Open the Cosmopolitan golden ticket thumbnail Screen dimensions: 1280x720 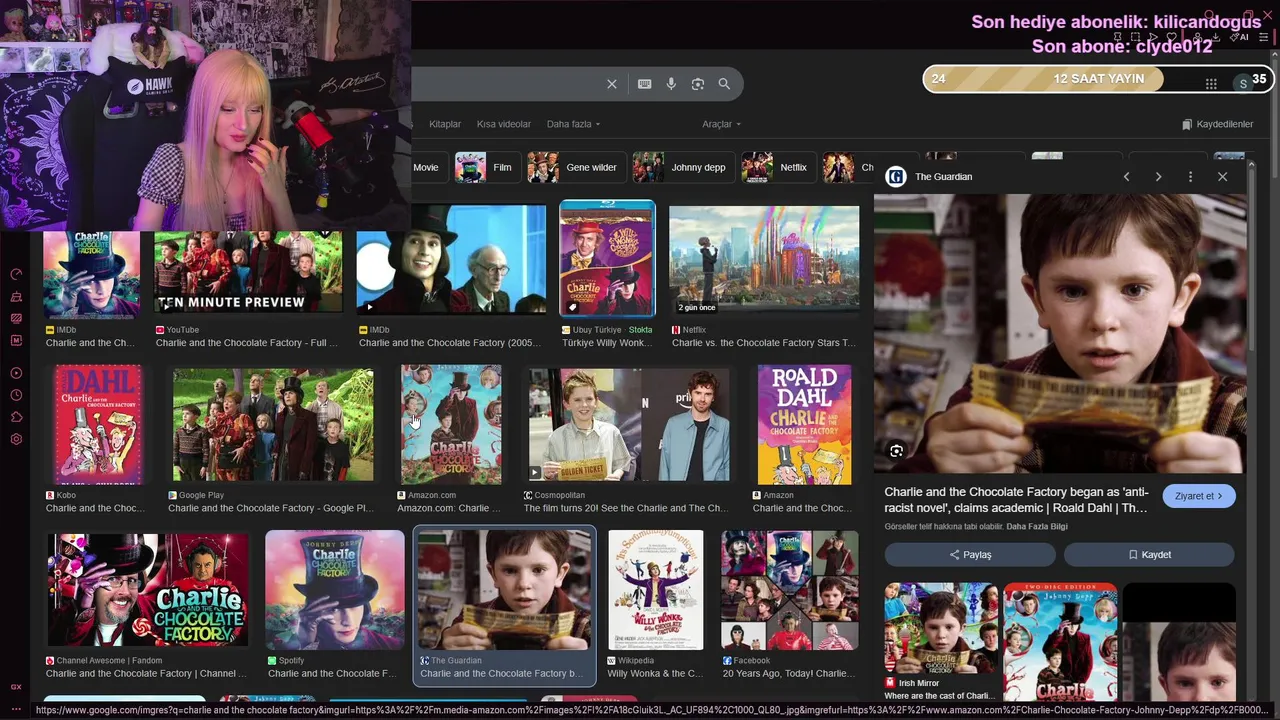tap(629, 425)
